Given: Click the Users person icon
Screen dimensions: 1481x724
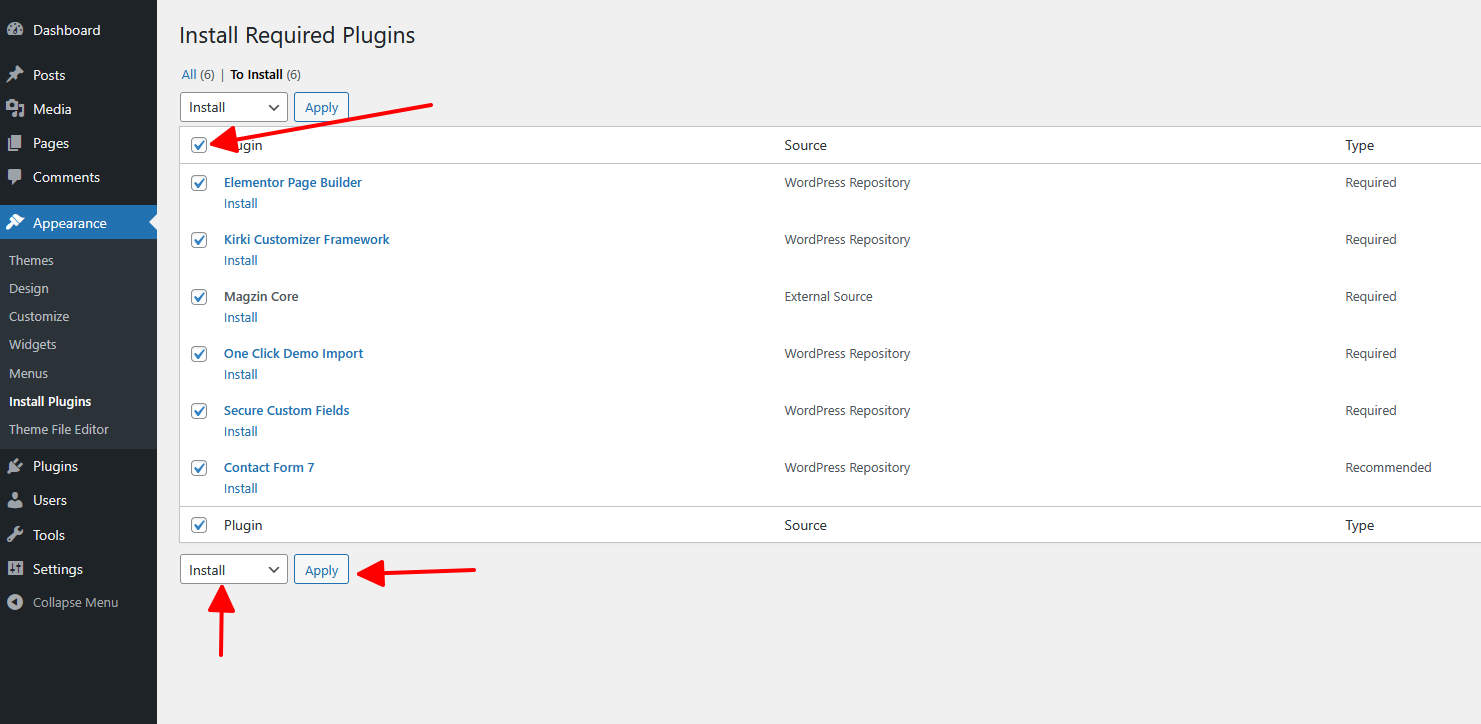Looking at the screenshot, I should (x=15, y=500).
